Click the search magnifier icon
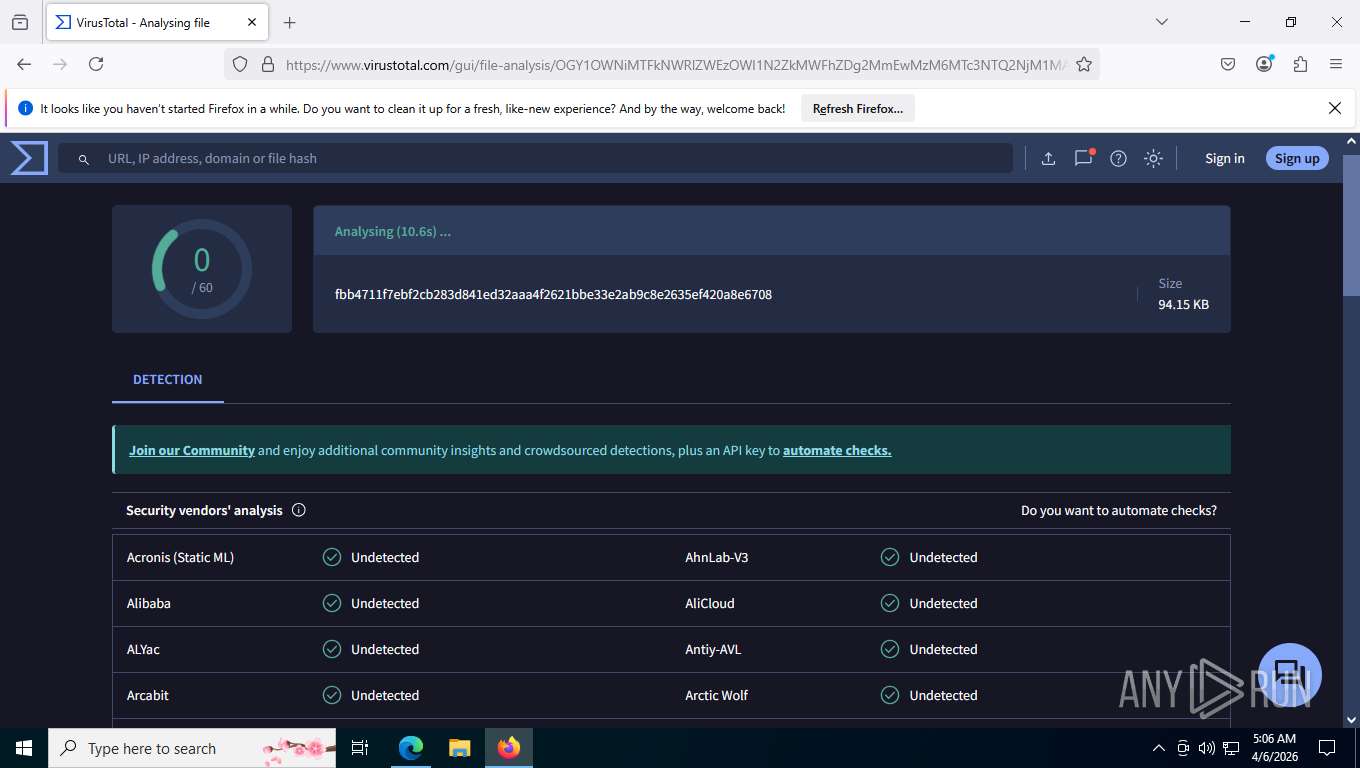Image resolution: width=1360 pixels, height=768 pixels. (84, 159)
